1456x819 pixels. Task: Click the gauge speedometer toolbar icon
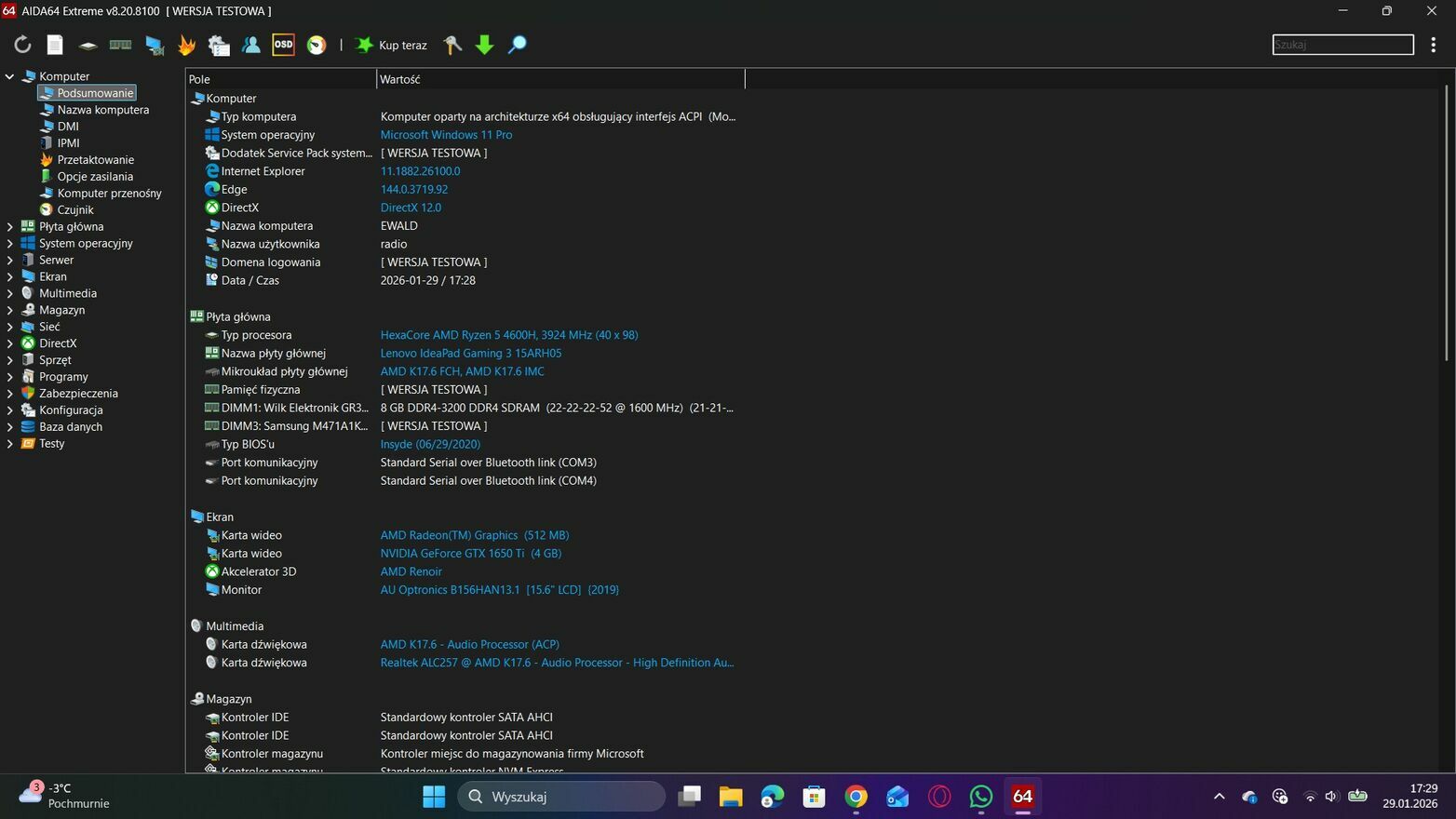(x=317, y=45)
